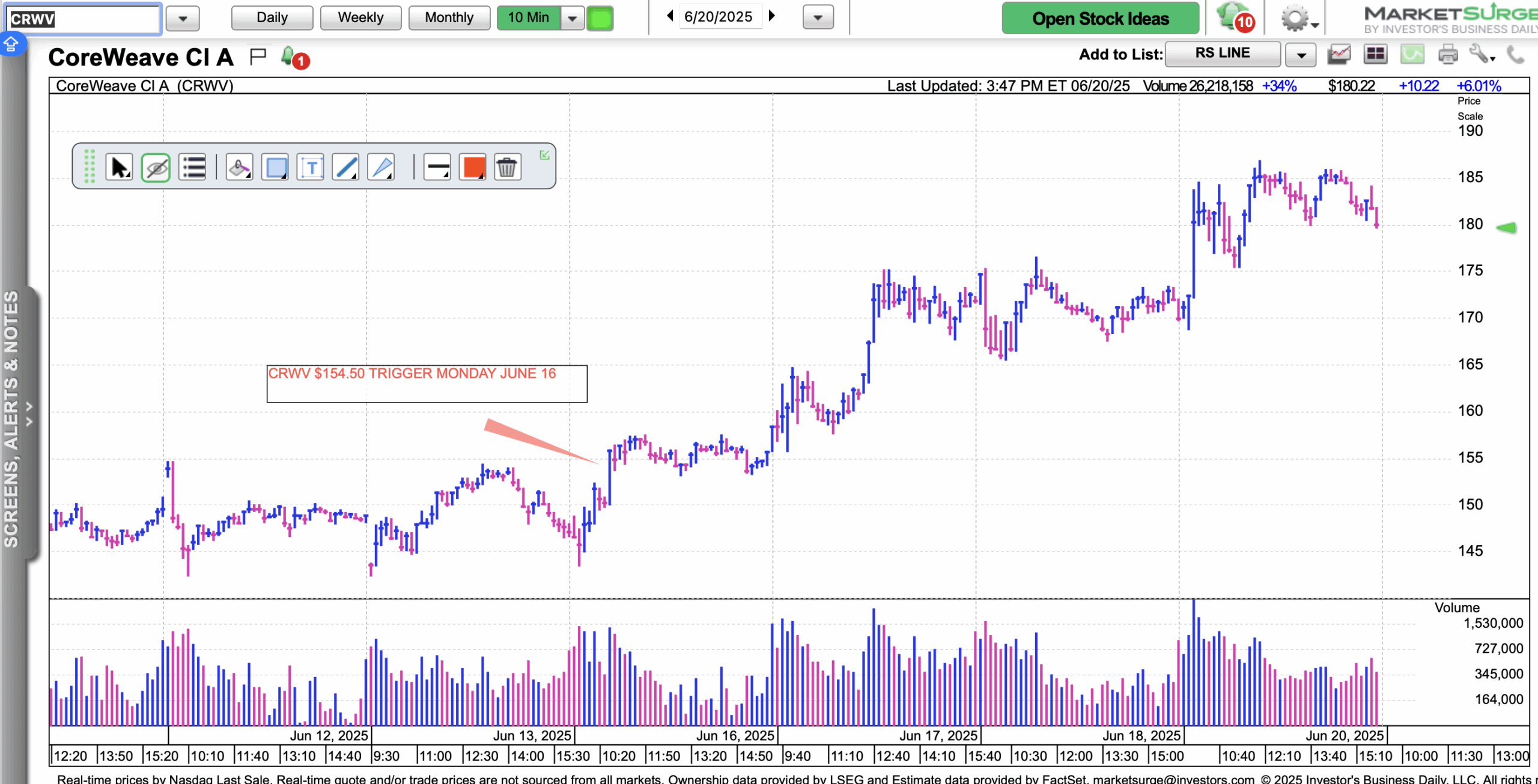Screen dimensions: 1538x784
Task: Open the multi-chart grid layout icon
Action: point(1375,55)
